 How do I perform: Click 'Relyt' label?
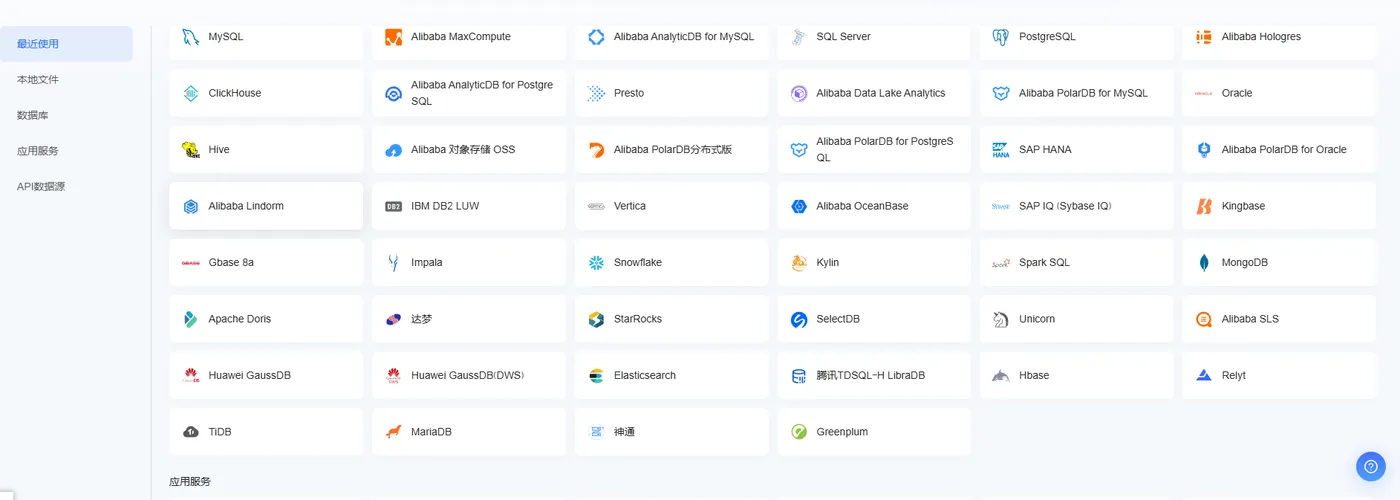click(x=1234, y=376)
